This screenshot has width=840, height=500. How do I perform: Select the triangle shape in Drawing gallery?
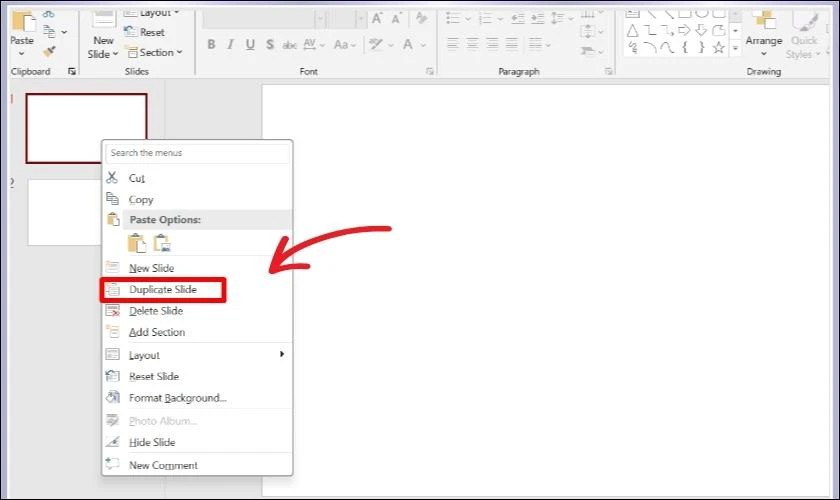pyautogui.click(x=633, y=30)
